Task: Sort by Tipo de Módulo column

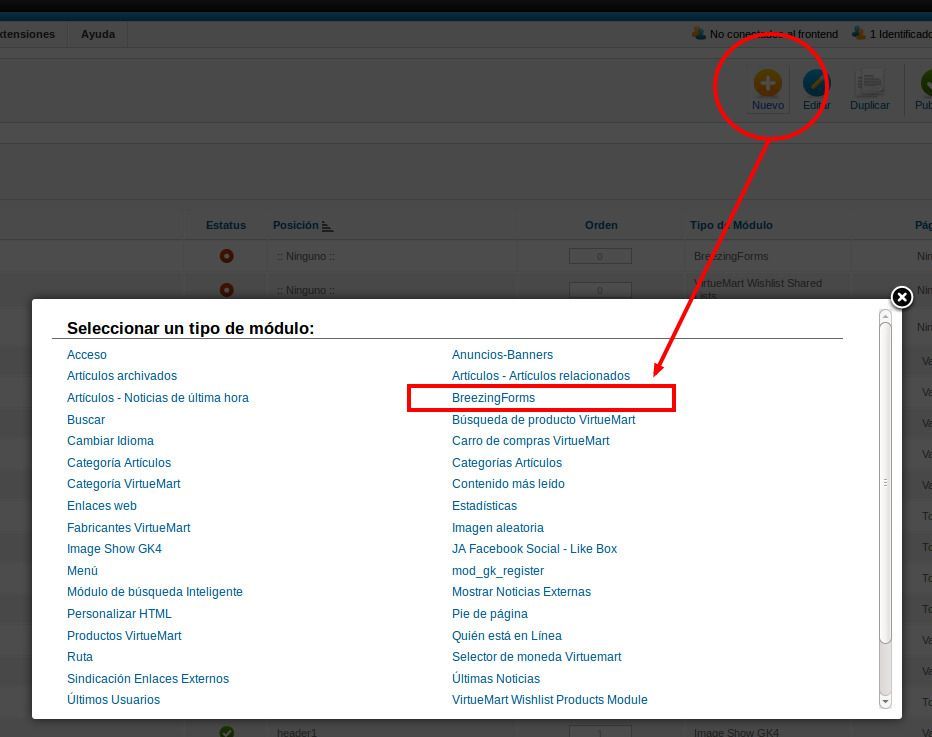Action: coord(731,225)
